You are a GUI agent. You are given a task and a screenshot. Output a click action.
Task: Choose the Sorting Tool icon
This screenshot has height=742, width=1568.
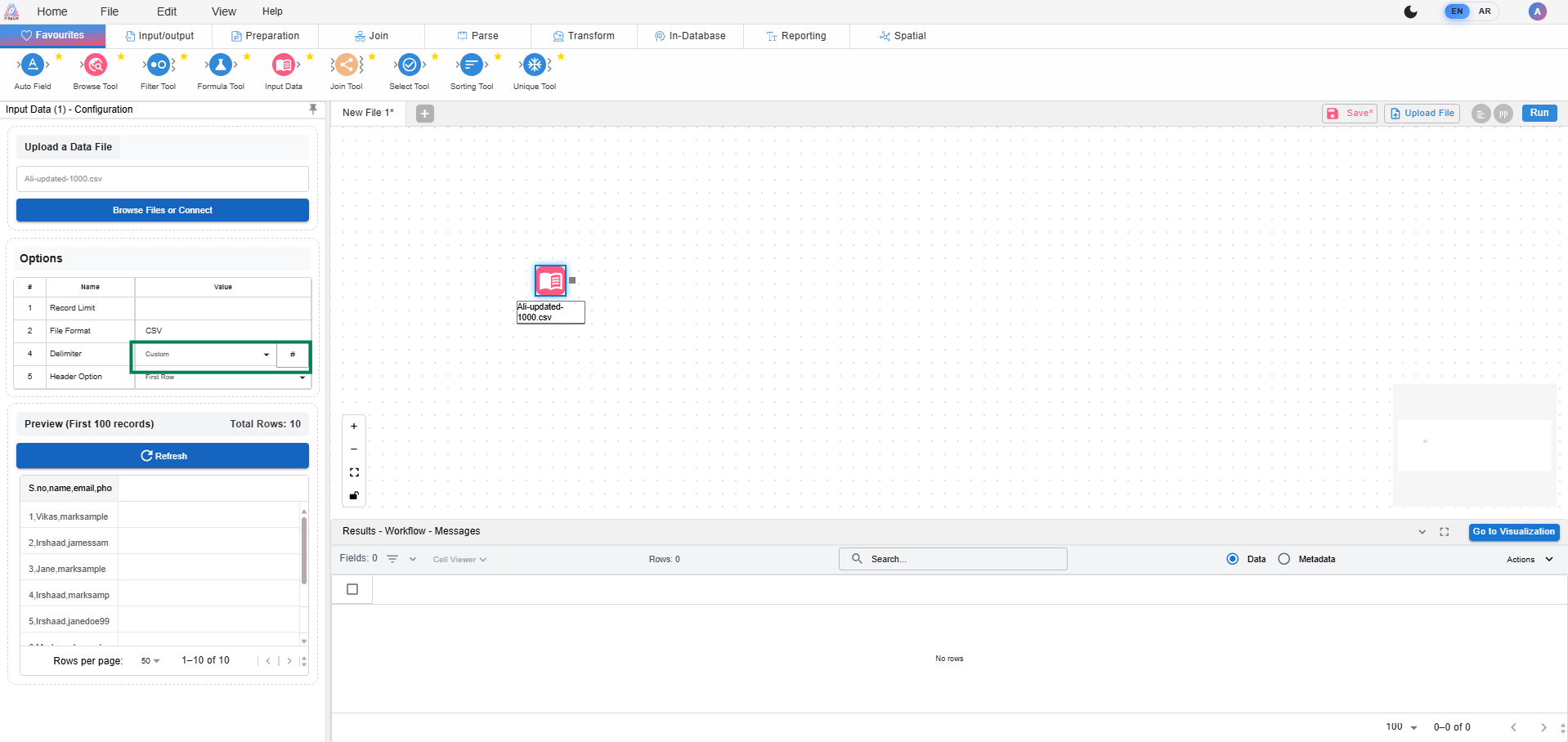(472, 65)
